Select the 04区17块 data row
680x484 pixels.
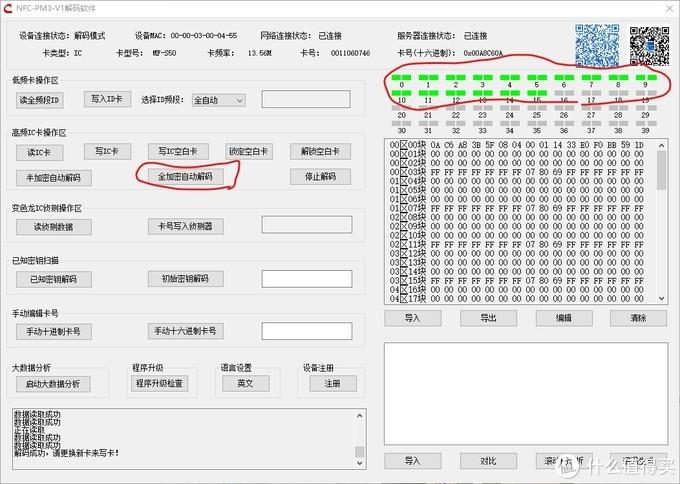[x=517, y=298]
